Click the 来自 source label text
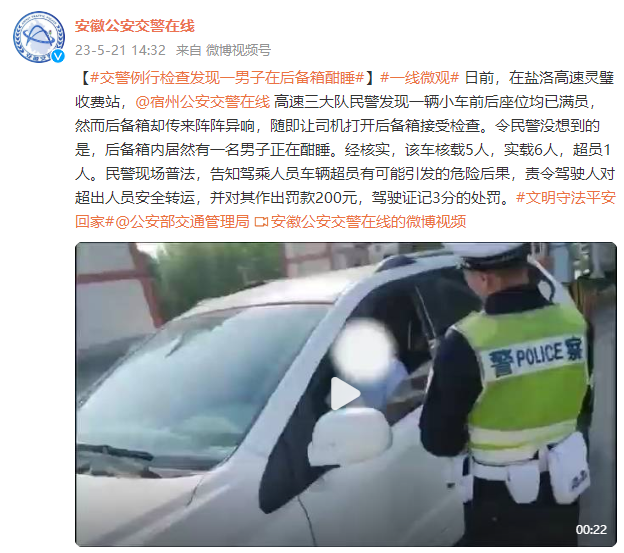Screen dimensions: 624x553 tap(189, 51)
